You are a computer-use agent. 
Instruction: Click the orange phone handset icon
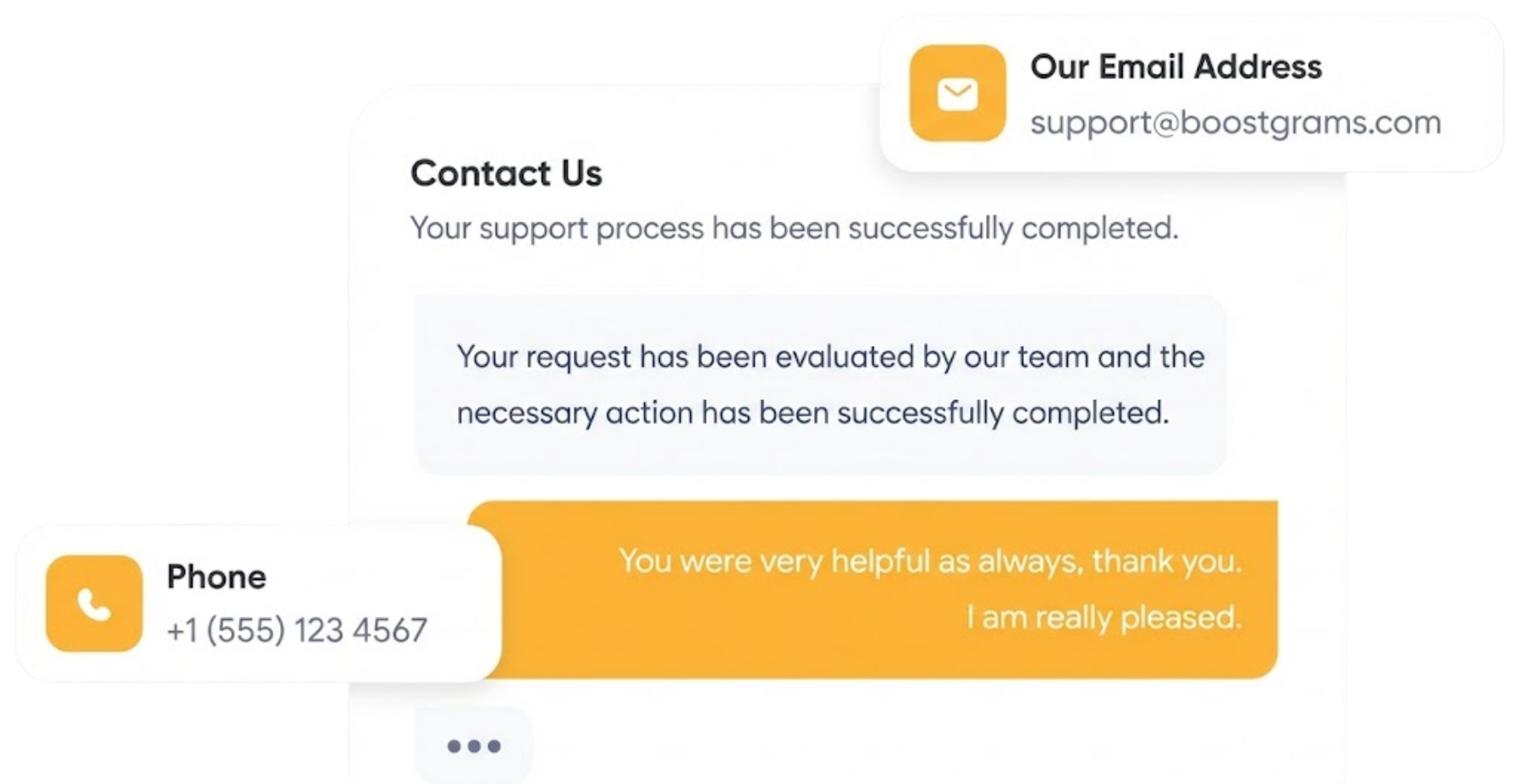(x=94, y=604)
